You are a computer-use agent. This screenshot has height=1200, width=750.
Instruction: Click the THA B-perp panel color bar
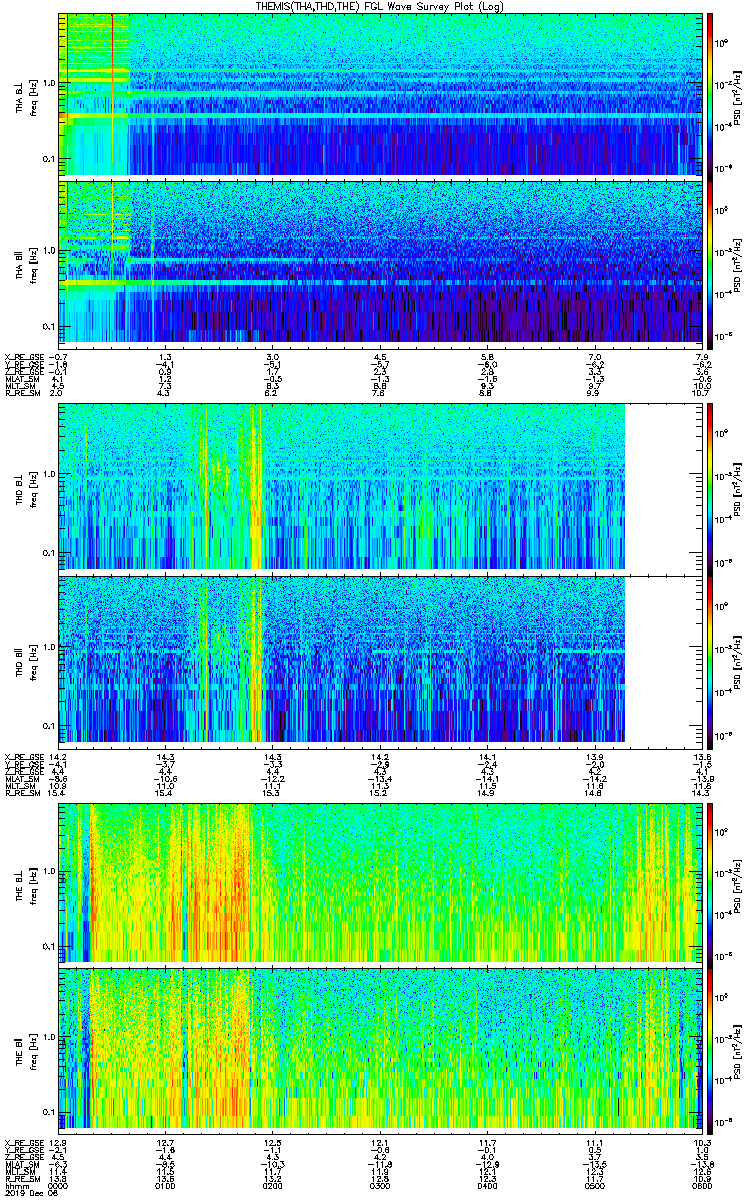pyautogui.click(x=710, y=95)
